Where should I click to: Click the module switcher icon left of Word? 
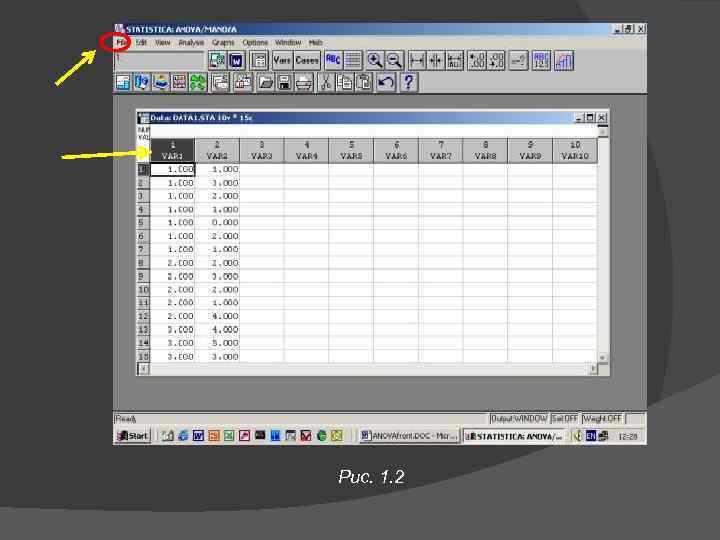(217, 61)
